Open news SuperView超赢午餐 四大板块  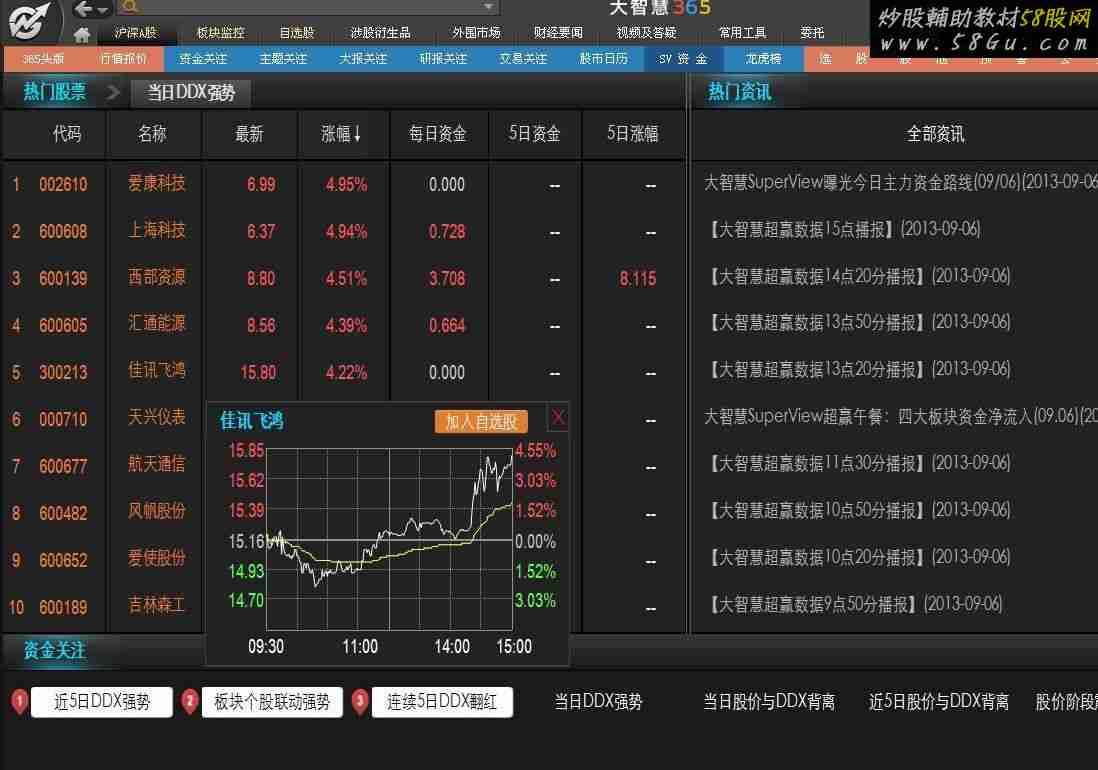click(901, 416)
